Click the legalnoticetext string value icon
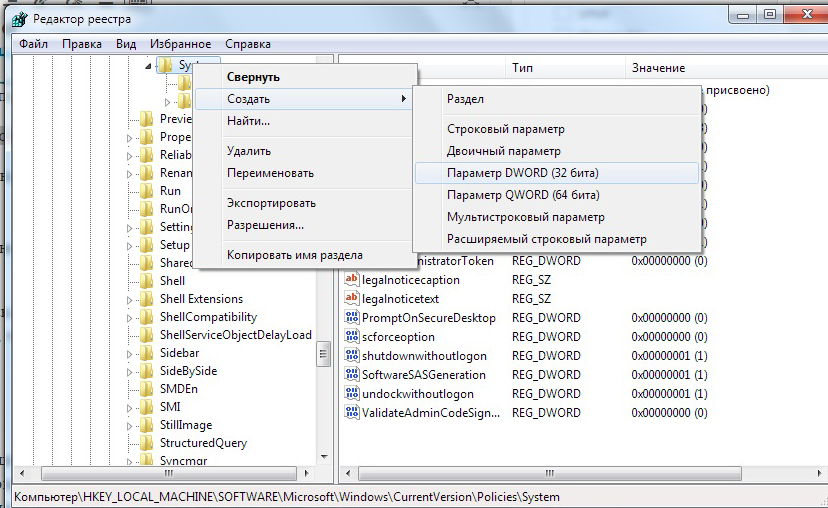Screen dimensions: 828x508 pos(351,298)
